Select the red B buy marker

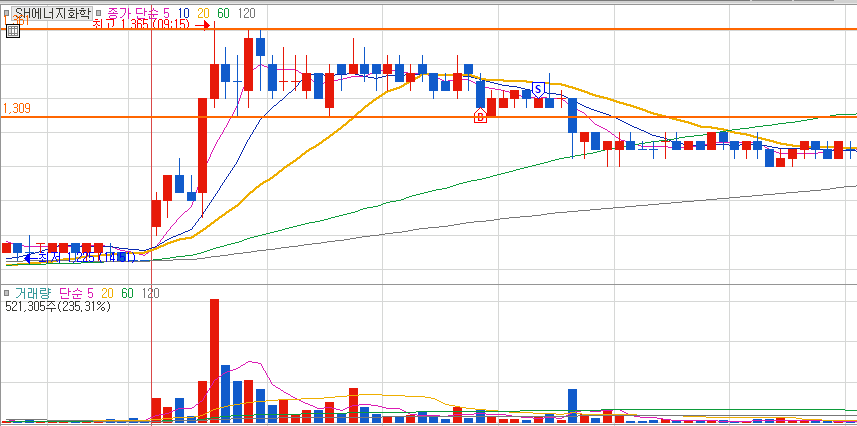tap(480, 115)
